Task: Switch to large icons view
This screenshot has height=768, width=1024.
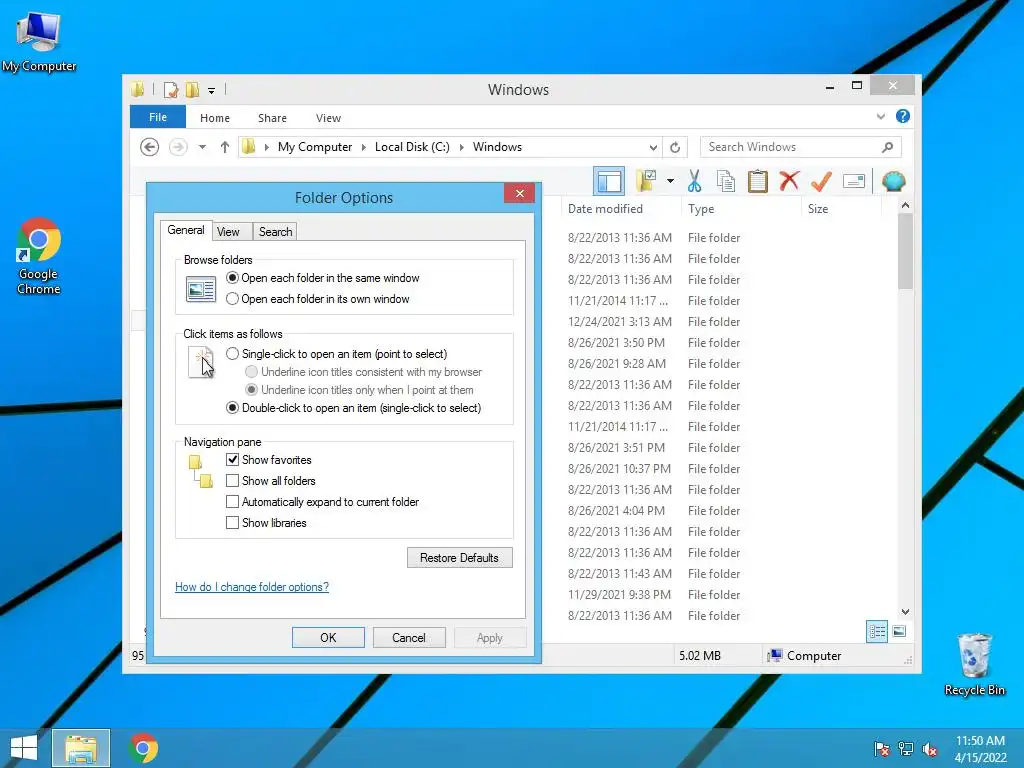Action: [899, 631]
